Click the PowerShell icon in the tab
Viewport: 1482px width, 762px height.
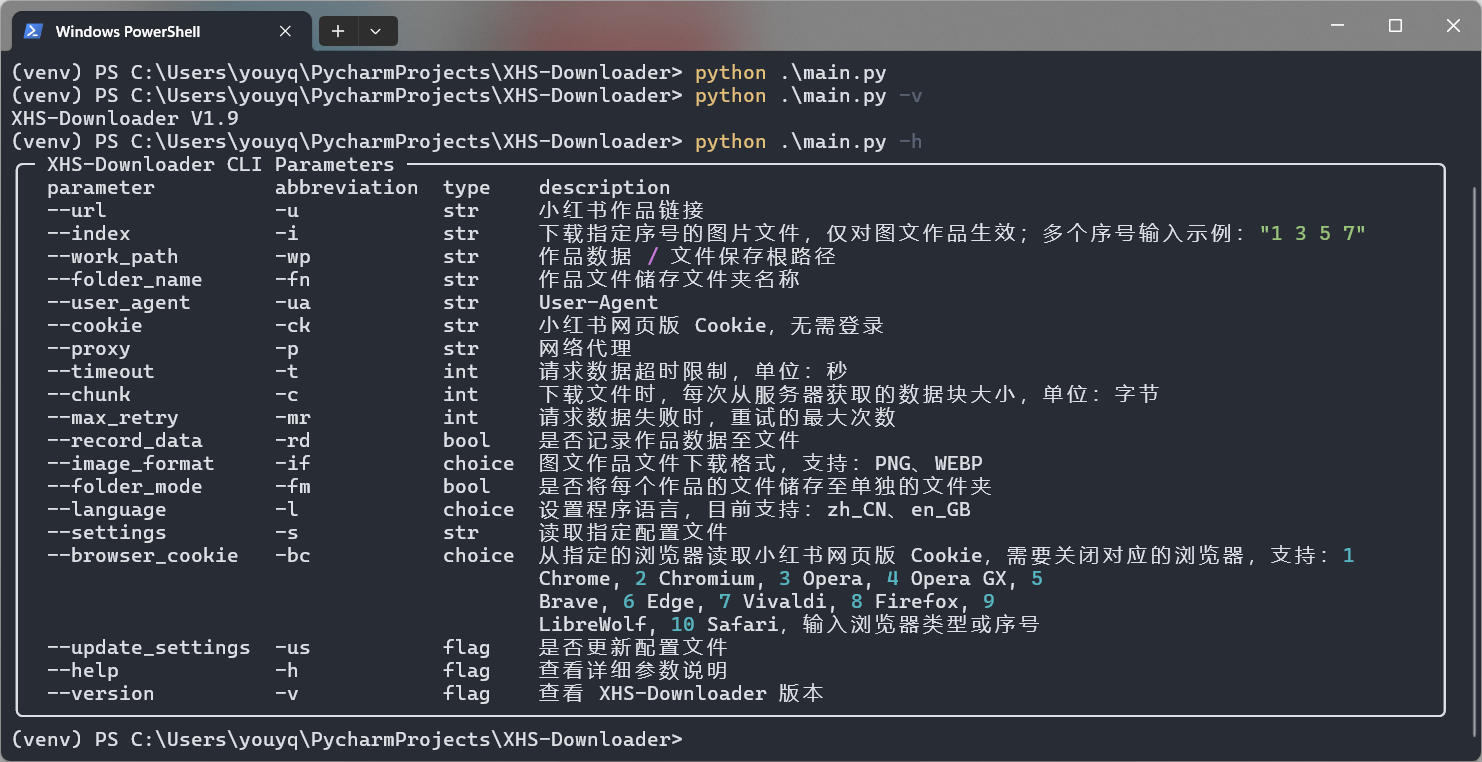(x=33, y=31)
